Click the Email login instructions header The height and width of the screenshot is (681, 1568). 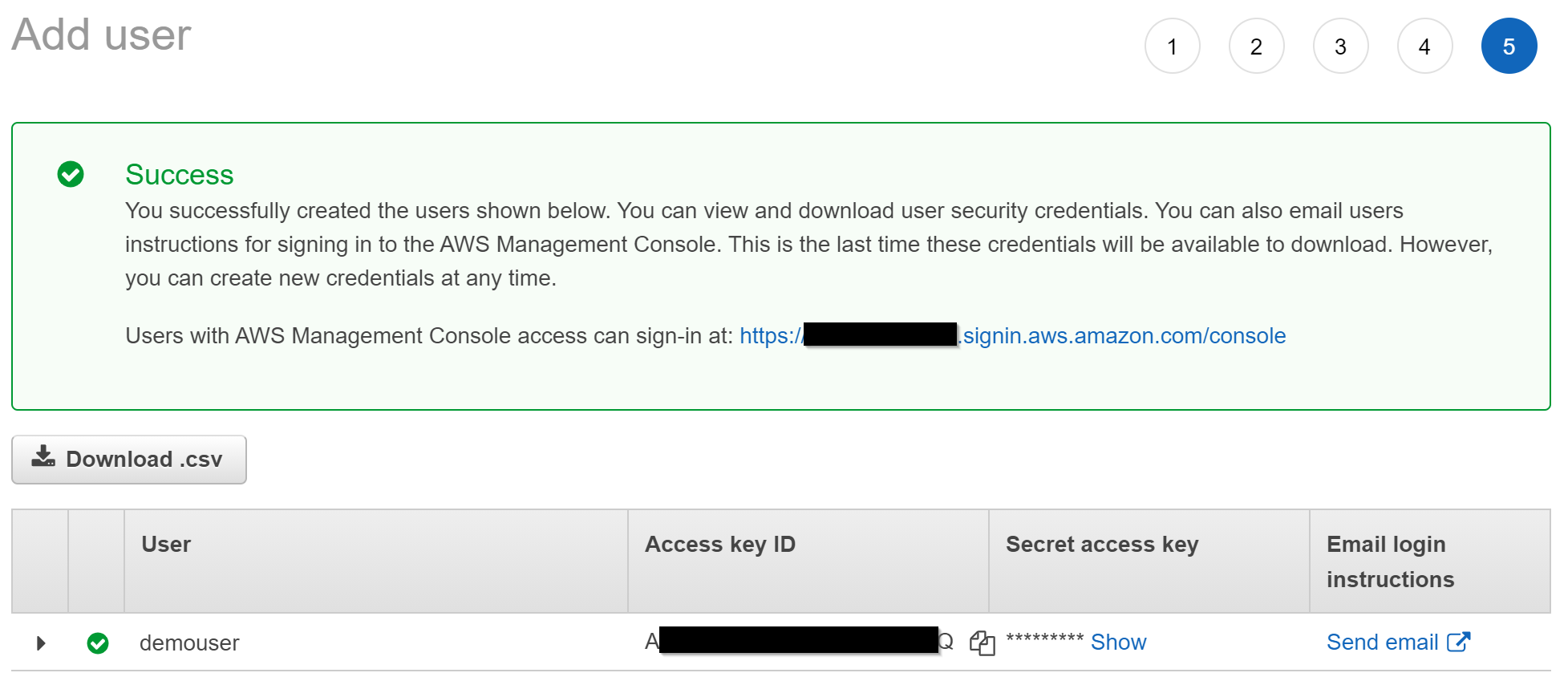click(x=1389, y=561)
